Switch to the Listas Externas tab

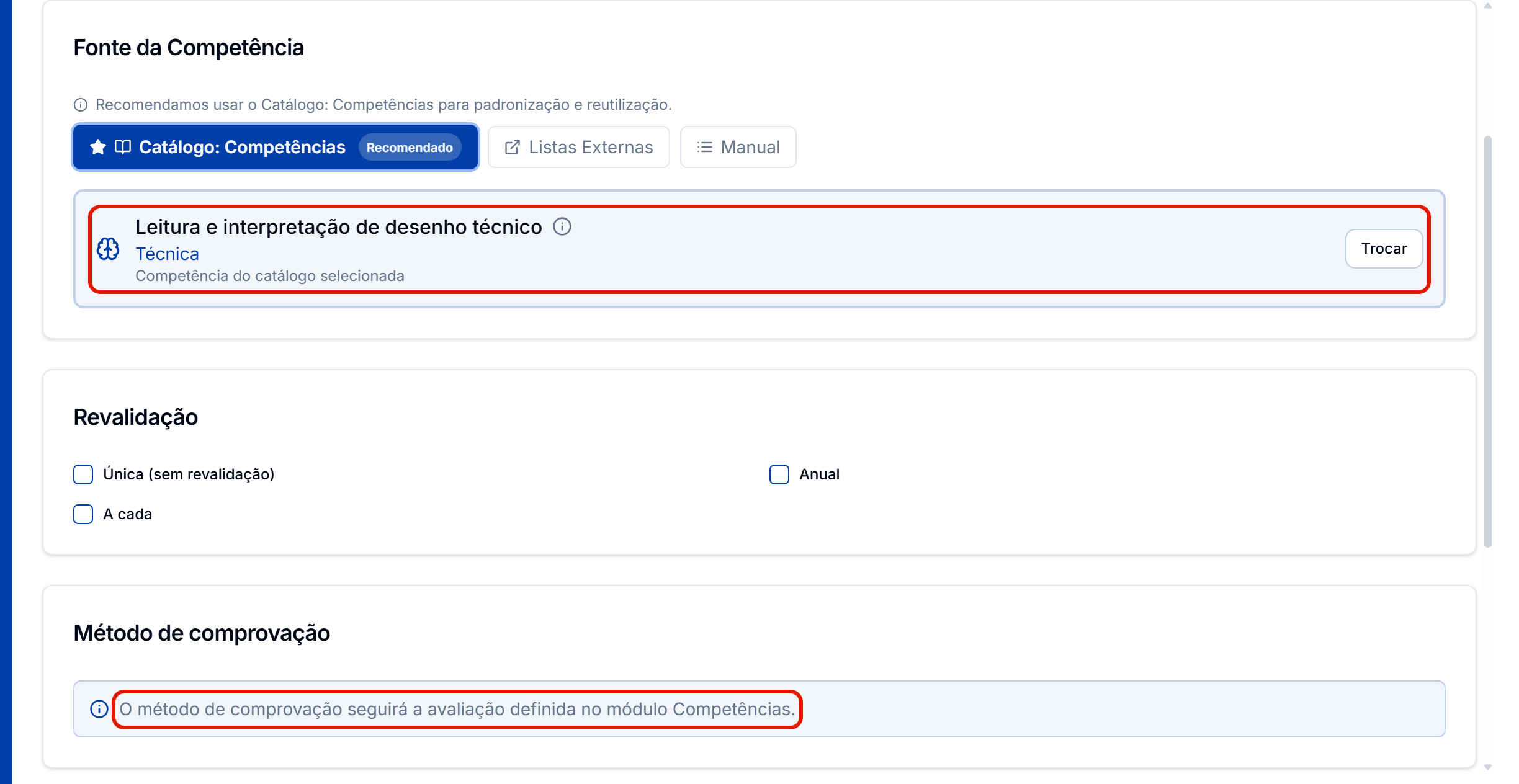(578, 147)
